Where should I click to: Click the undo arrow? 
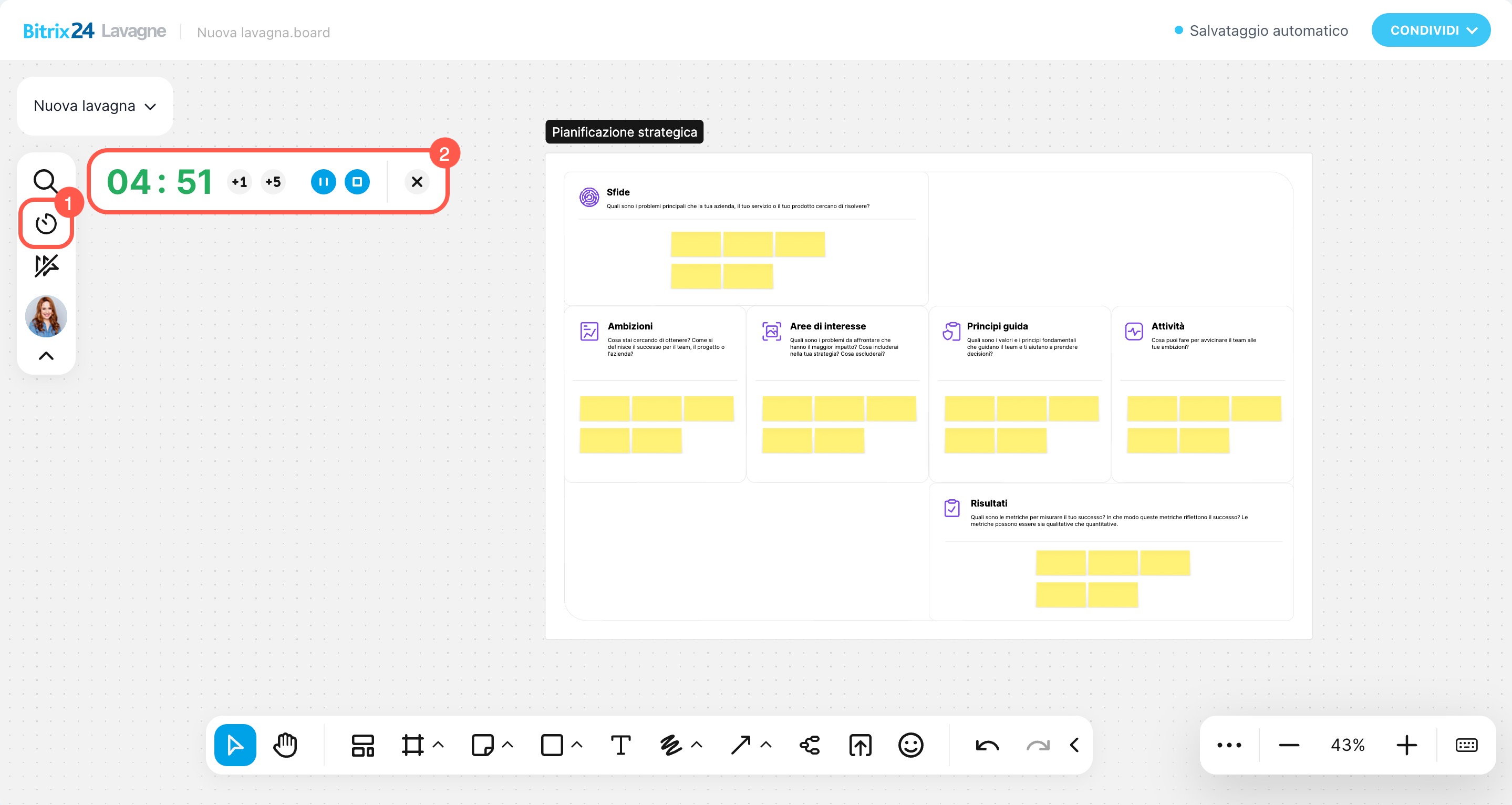coord(987,745)
